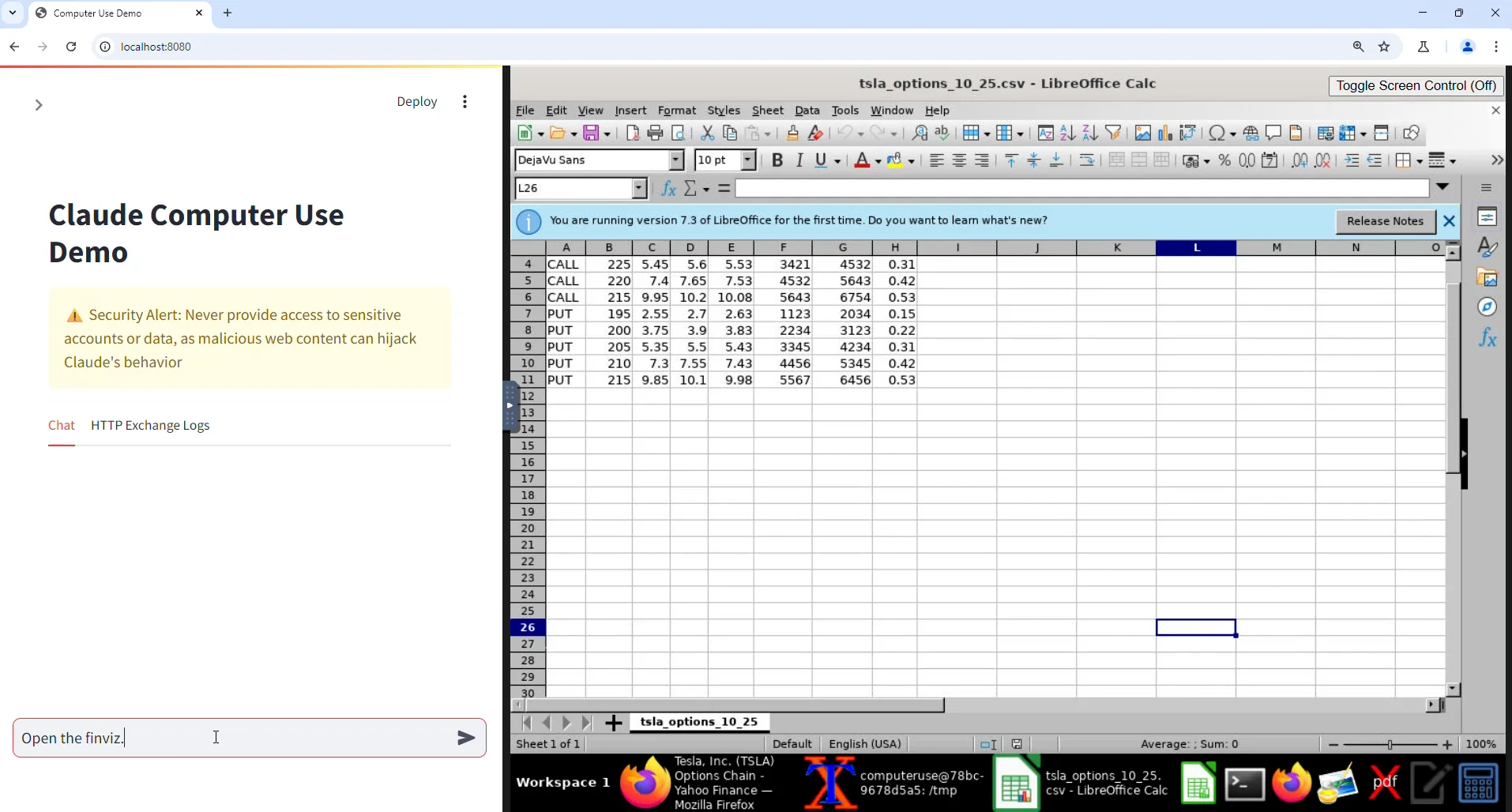Click Toggle Screen Control (Off) button
This screenshot has height=812, width=1512.
(1416, 85)
